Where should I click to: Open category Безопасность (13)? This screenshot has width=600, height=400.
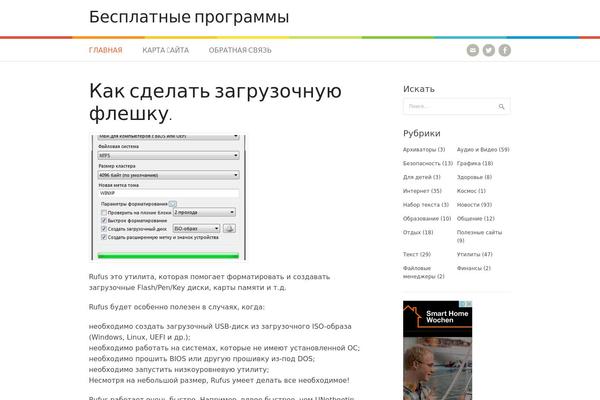tap(428, 163)
